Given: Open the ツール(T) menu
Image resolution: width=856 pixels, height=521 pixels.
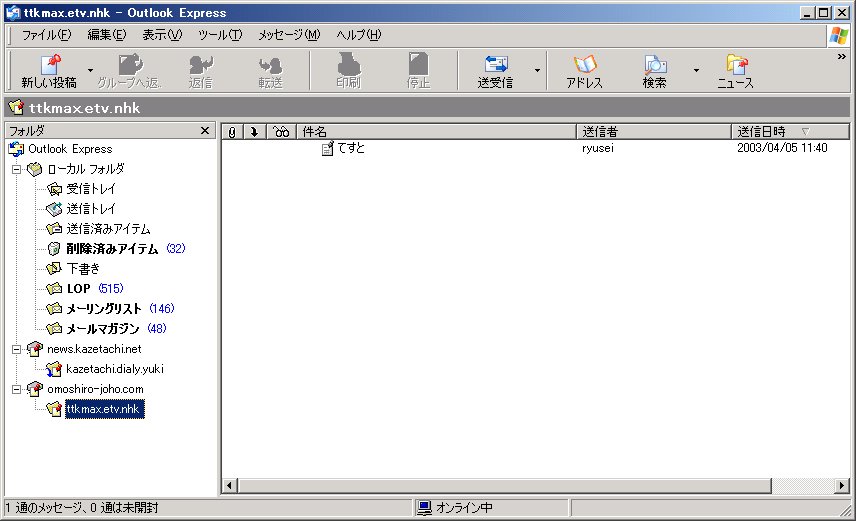Looking at the screenshot, I should [220, 35].
